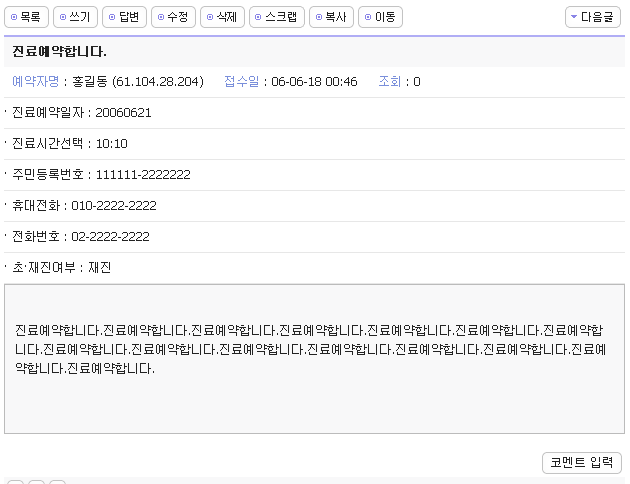
Task: Click the post title 진료예약합니다.
Action: coord(59,51)
